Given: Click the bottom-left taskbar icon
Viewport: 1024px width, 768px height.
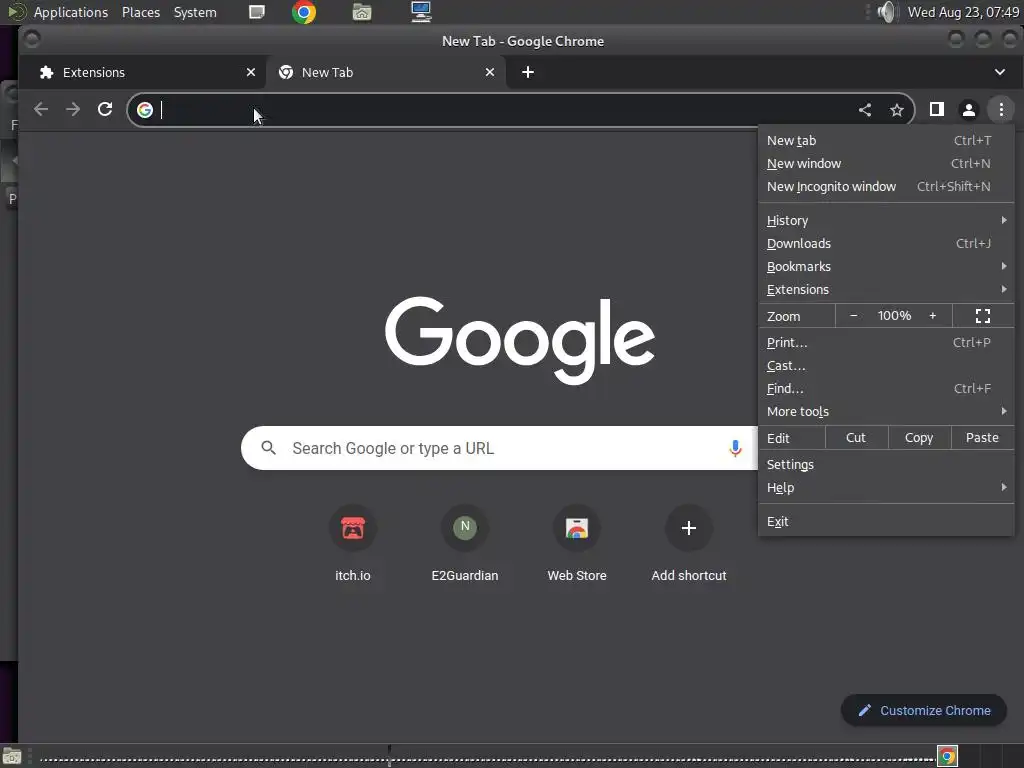Looking at the screenshot, I should point(12,756).
